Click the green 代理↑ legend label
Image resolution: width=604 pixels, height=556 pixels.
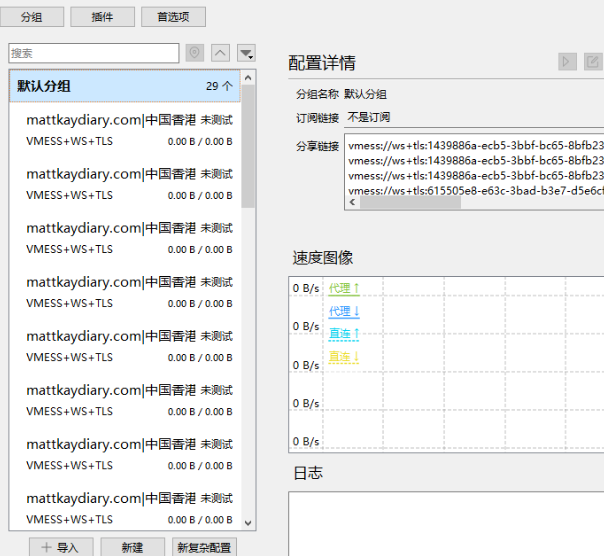point(343,289)
